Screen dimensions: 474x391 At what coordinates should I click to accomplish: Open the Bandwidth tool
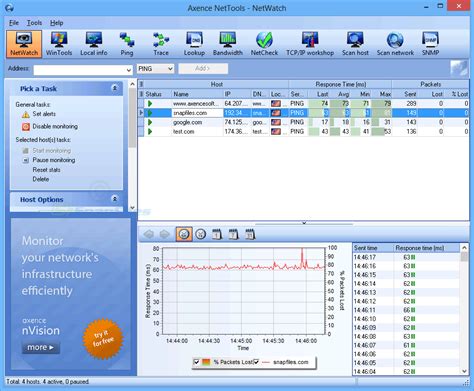coord(228,44)
